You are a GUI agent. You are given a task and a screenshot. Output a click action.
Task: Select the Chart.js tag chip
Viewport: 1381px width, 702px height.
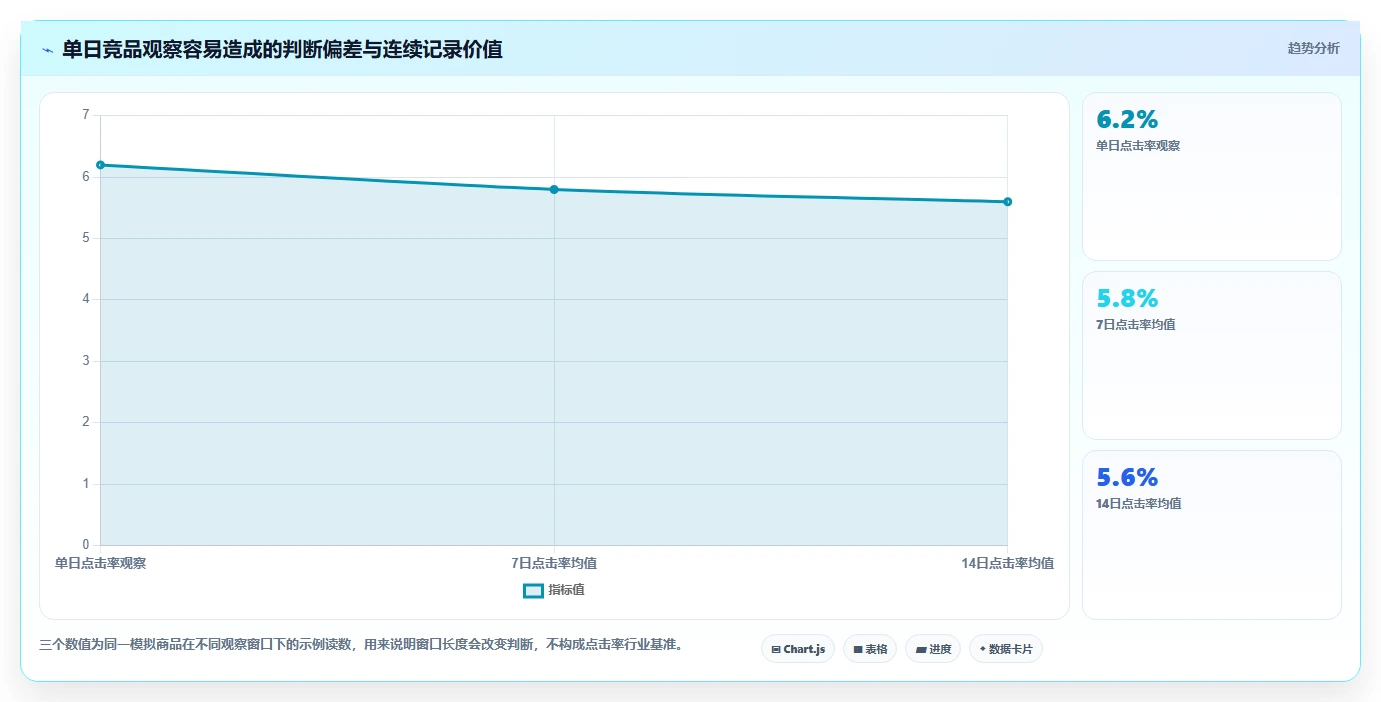pos(798,649)
